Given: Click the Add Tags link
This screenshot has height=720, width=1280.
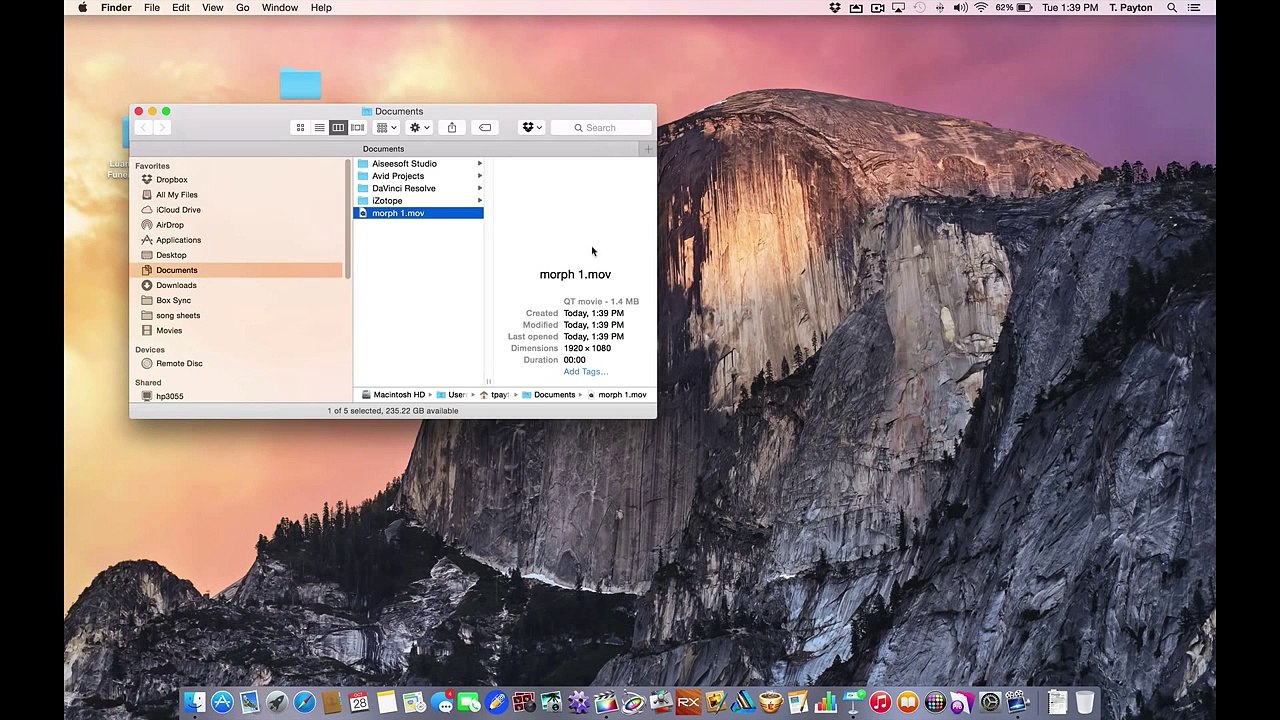Looking at the screenshot, I should click(x=585, y=372).
